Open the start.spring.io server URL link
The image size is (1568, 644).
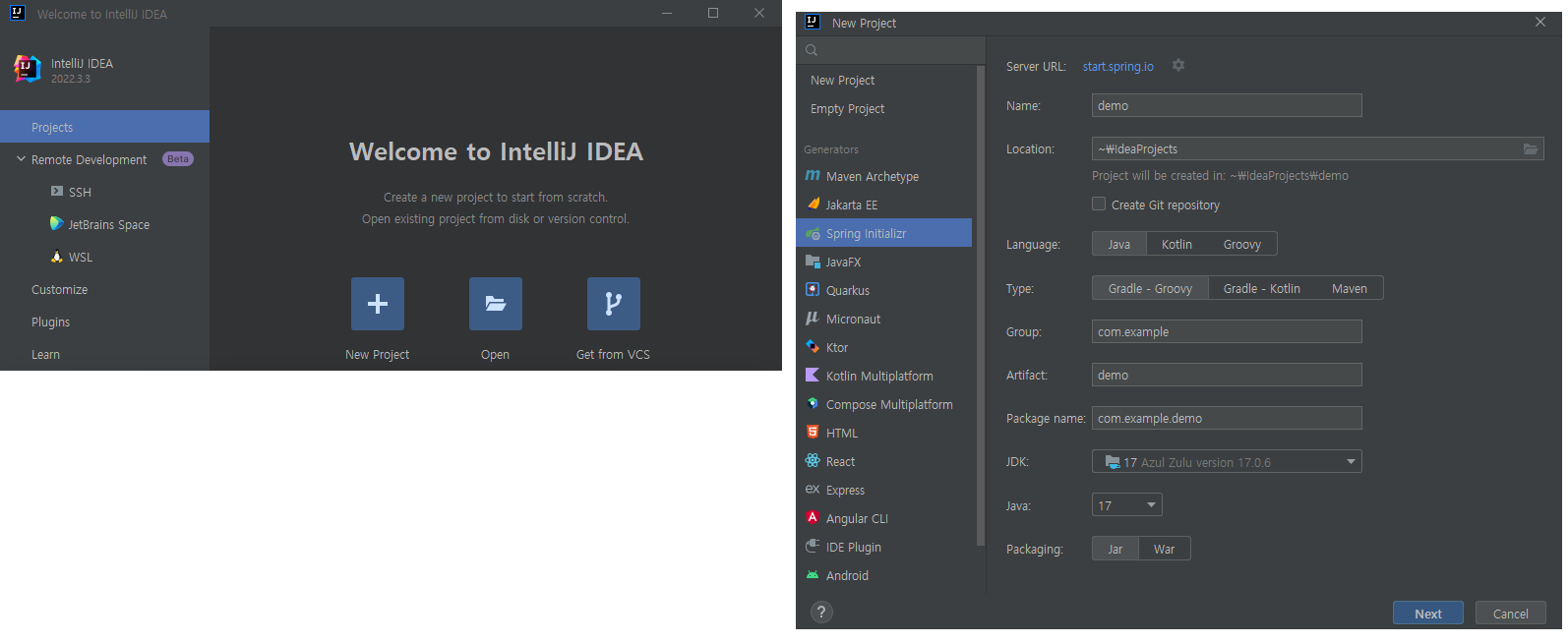1118,66
